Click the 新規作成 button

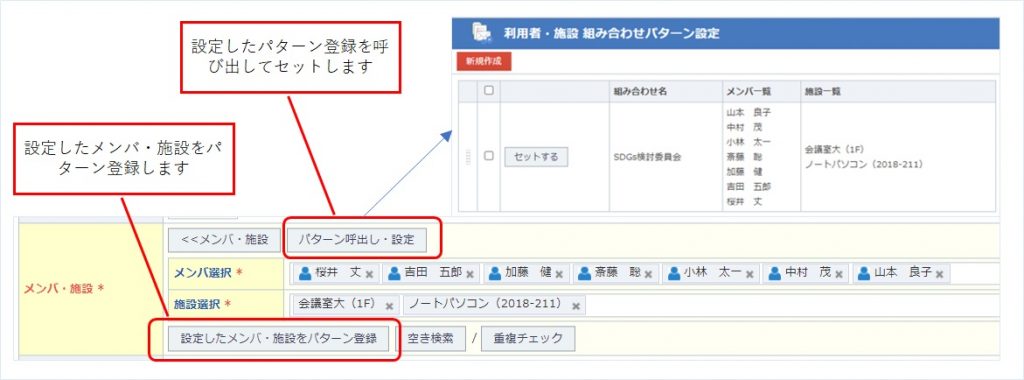coord(483,61)
